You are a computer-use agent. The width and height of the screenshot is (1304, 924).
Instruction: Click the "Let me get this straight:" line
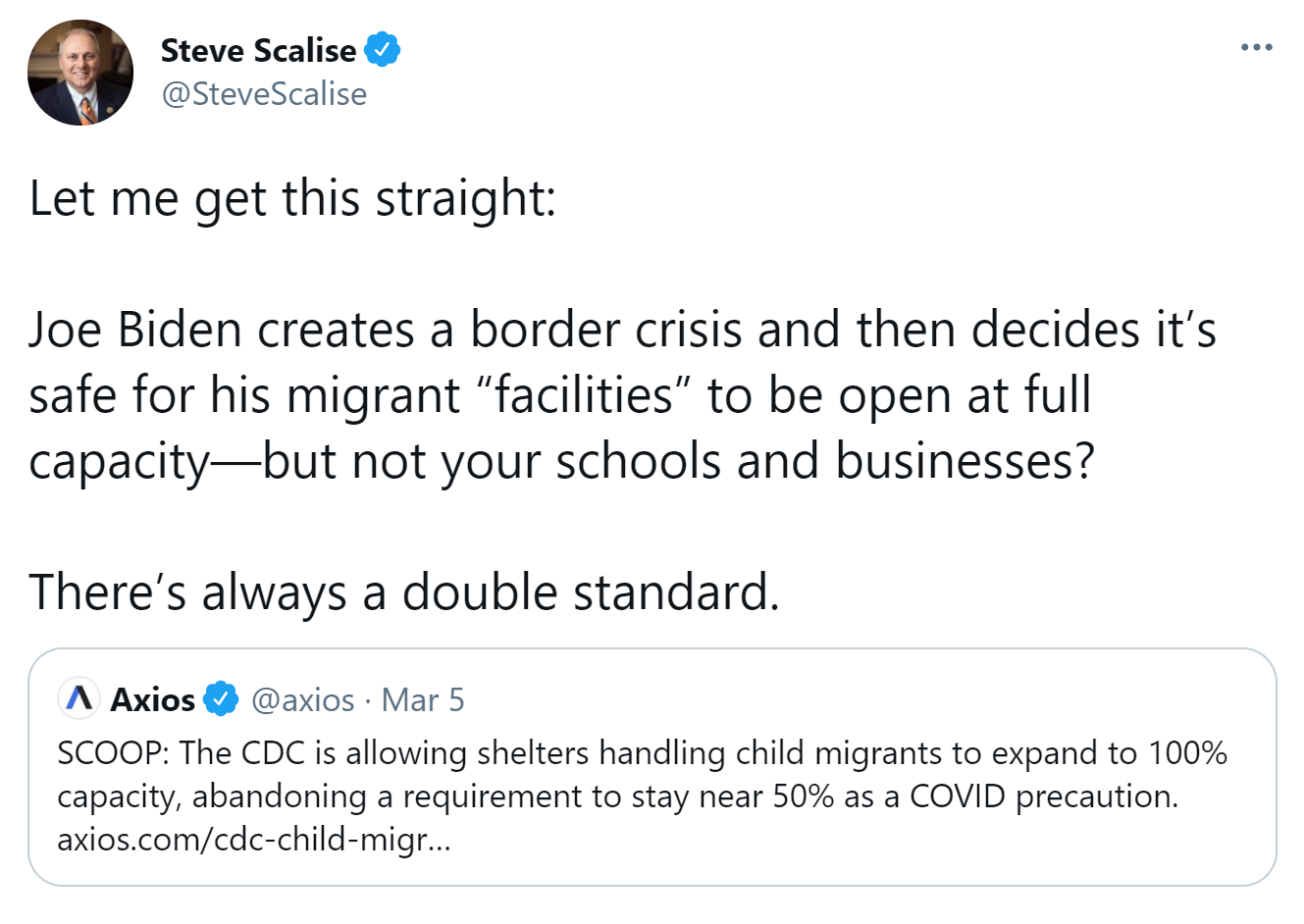coord(292,198)
